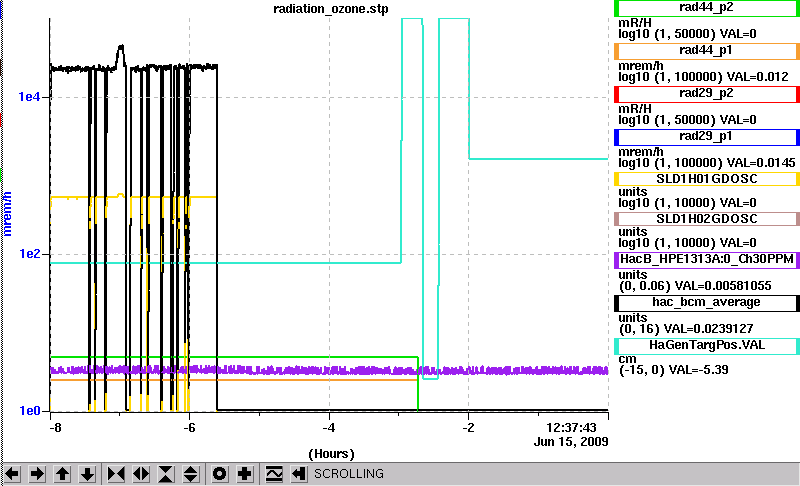Click the vertical zoom-out (up/down triangles) button
The image size is (800, 486).
(x=191, y=474)
